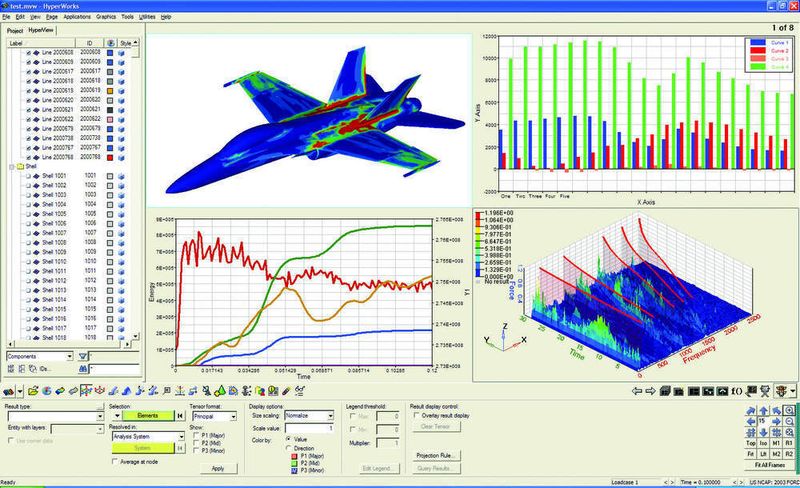Open the Size scaling Normalize dropdown
Viewport: 800px width, 488px height.
coord(330,416)
